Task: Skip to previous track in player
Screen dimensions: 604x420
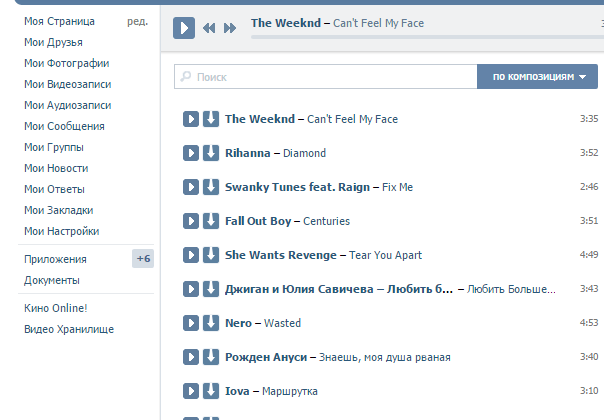Action: (x=209, y=28)
